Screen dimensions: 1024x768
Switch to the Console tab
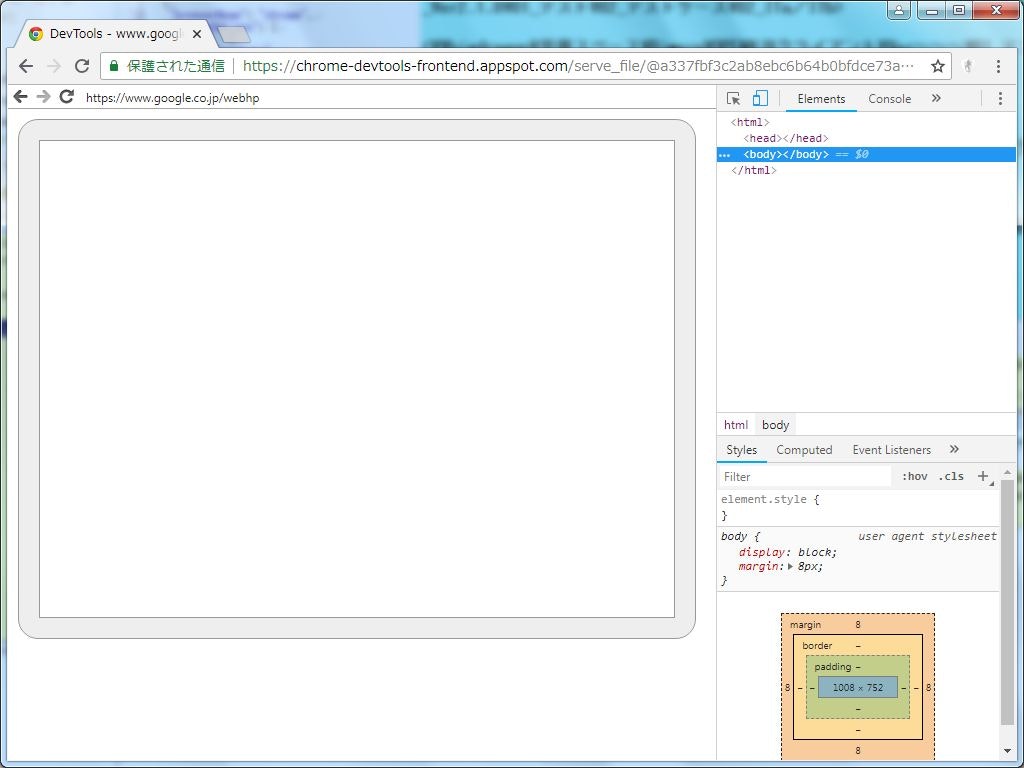(889, 99)
